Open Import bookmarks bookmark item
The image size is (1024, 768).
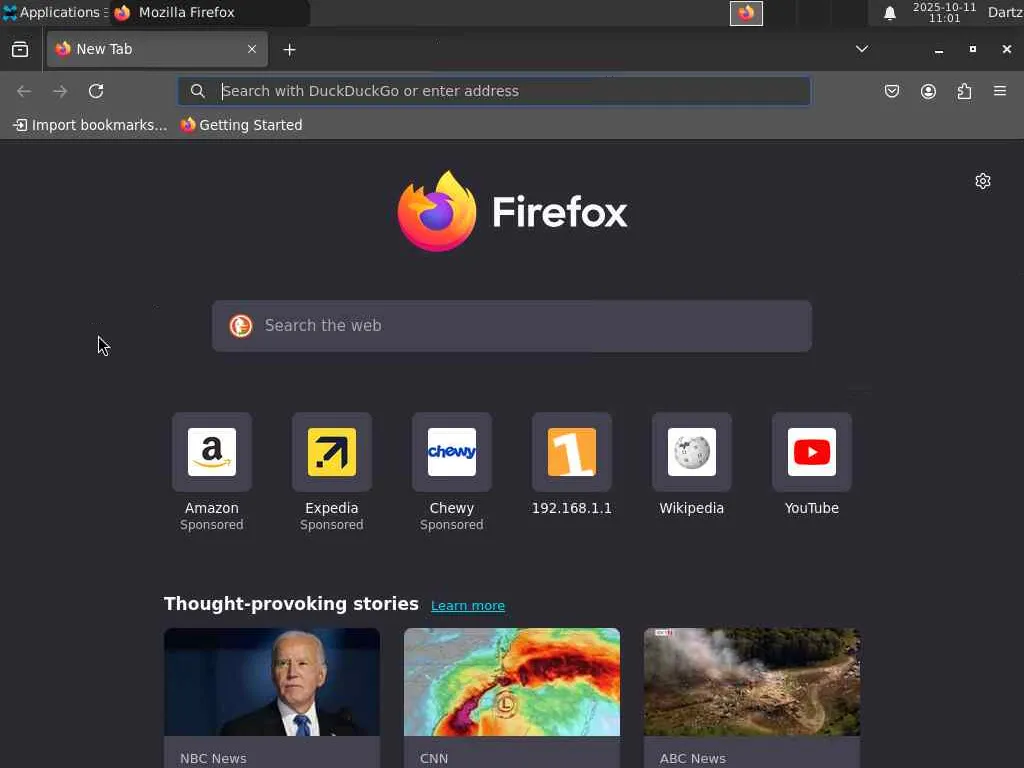90,125
